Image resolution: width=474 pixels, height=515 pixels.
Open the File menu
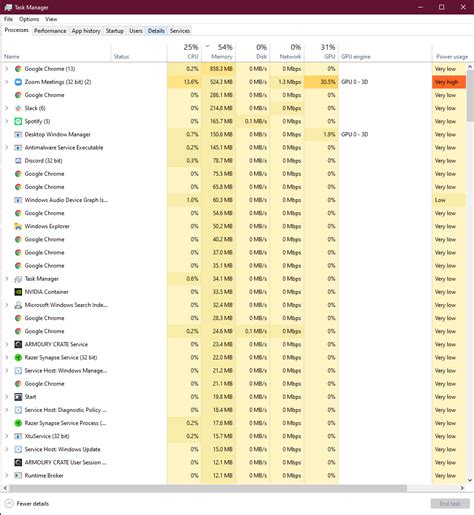click(8, 19)
